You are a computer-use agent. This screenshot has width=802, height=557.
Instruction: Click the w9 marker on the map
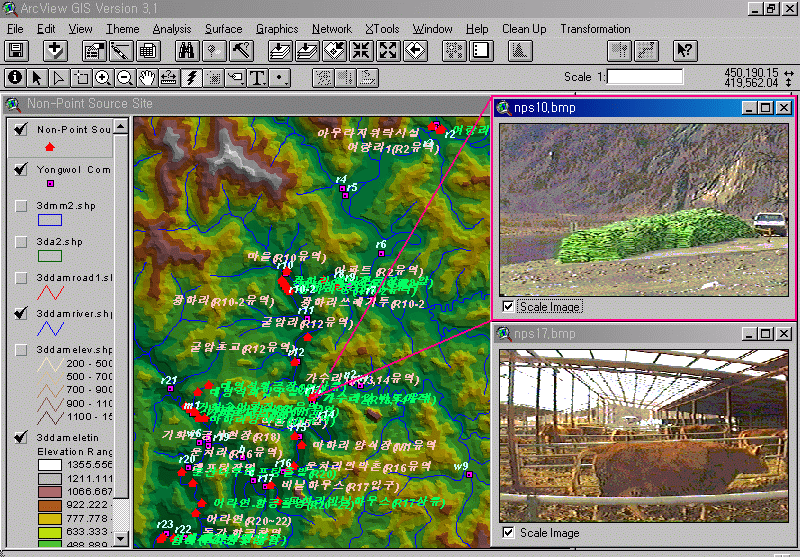click(x=469, y=475)
